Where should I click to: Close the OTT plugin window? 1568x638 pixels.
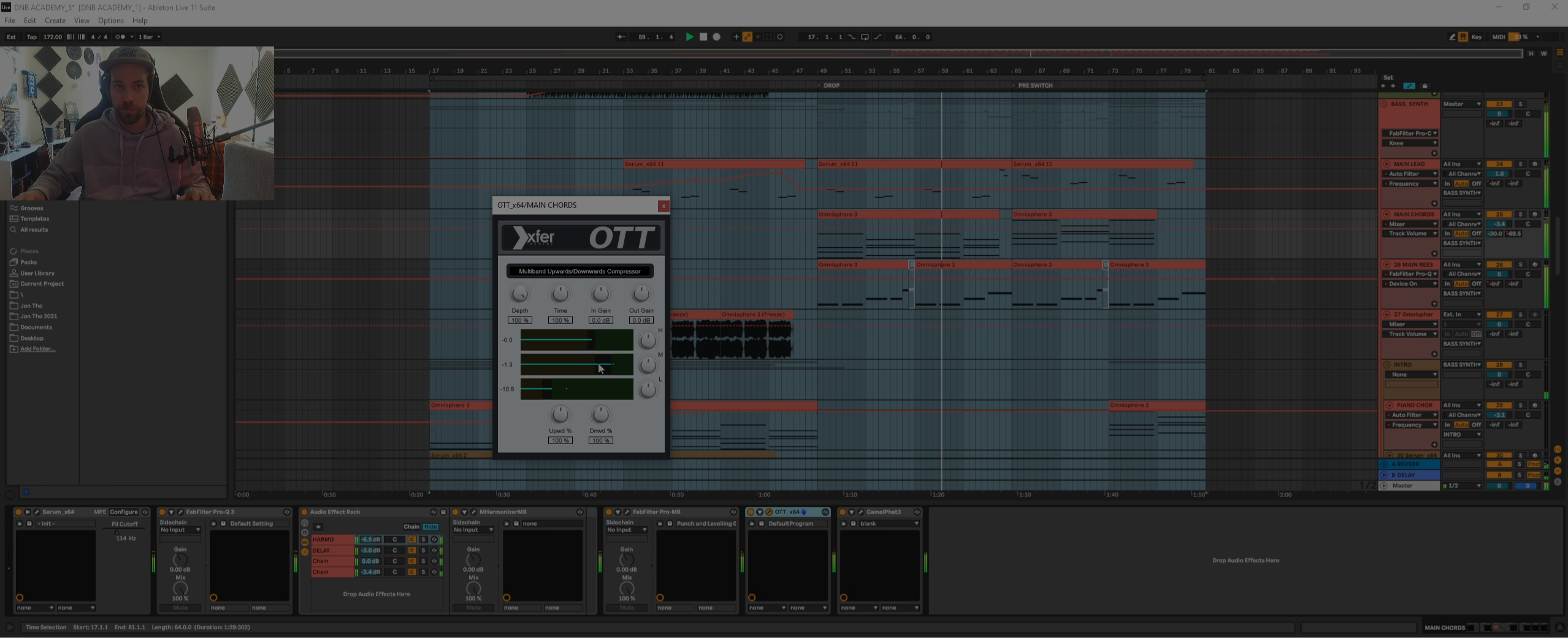click(663, 206)
